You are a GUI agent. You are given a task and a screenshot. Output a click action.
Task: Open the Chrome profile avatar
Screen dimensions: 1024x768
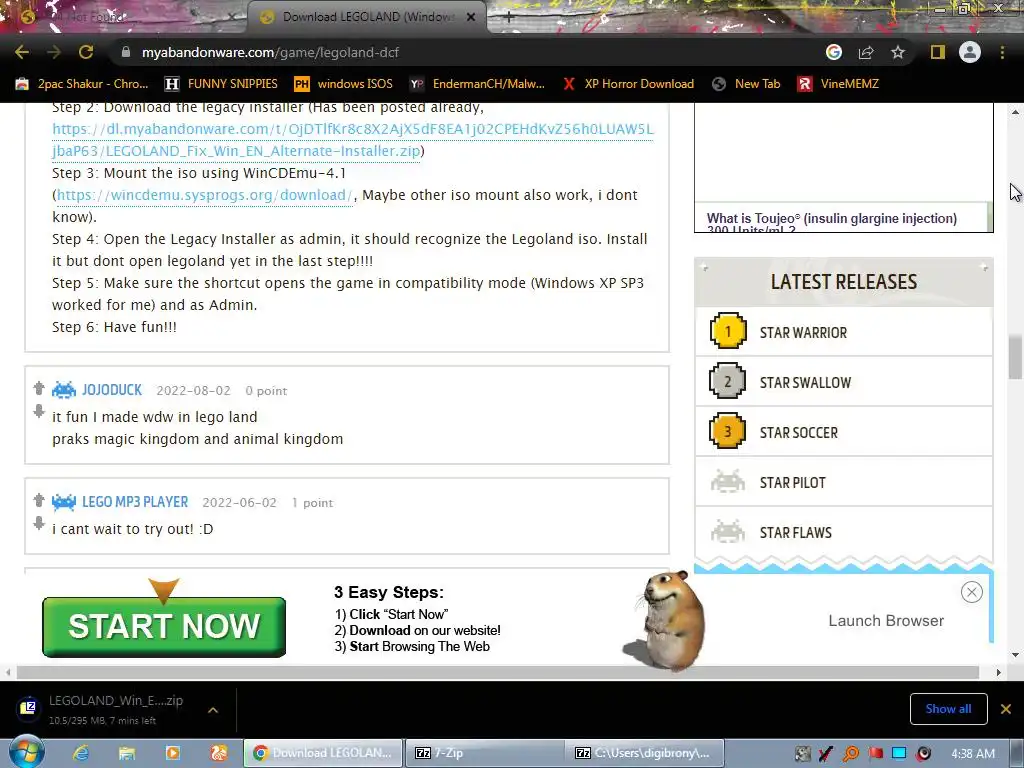(x=970, y=52)
